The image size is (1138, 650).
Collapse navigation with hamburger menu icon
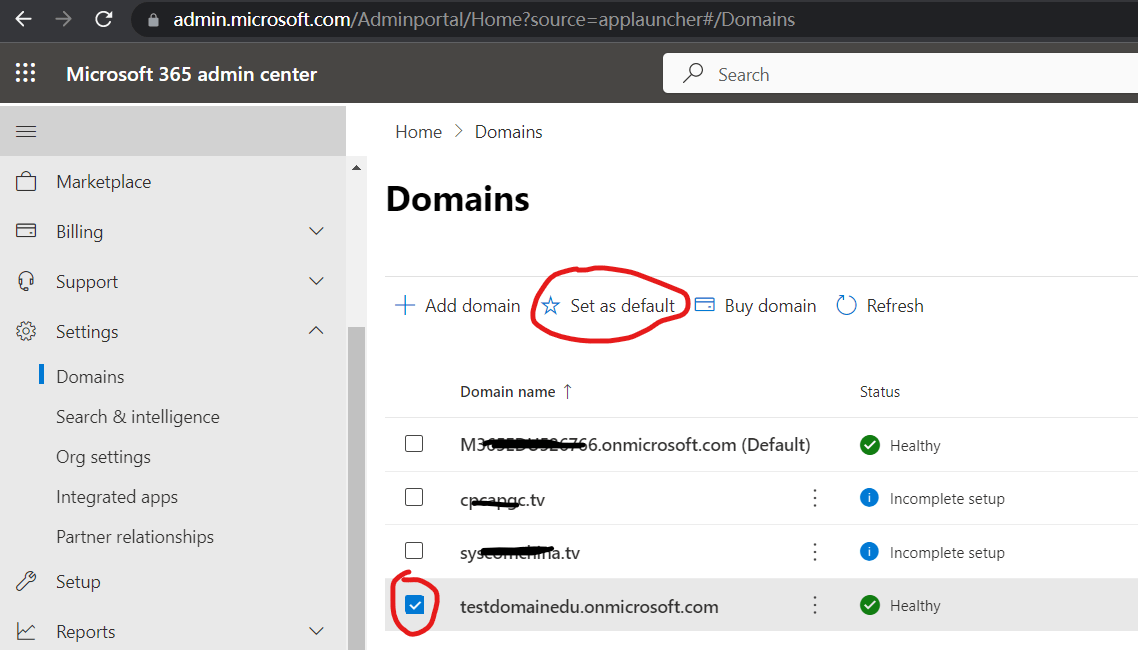pos(26,131)
